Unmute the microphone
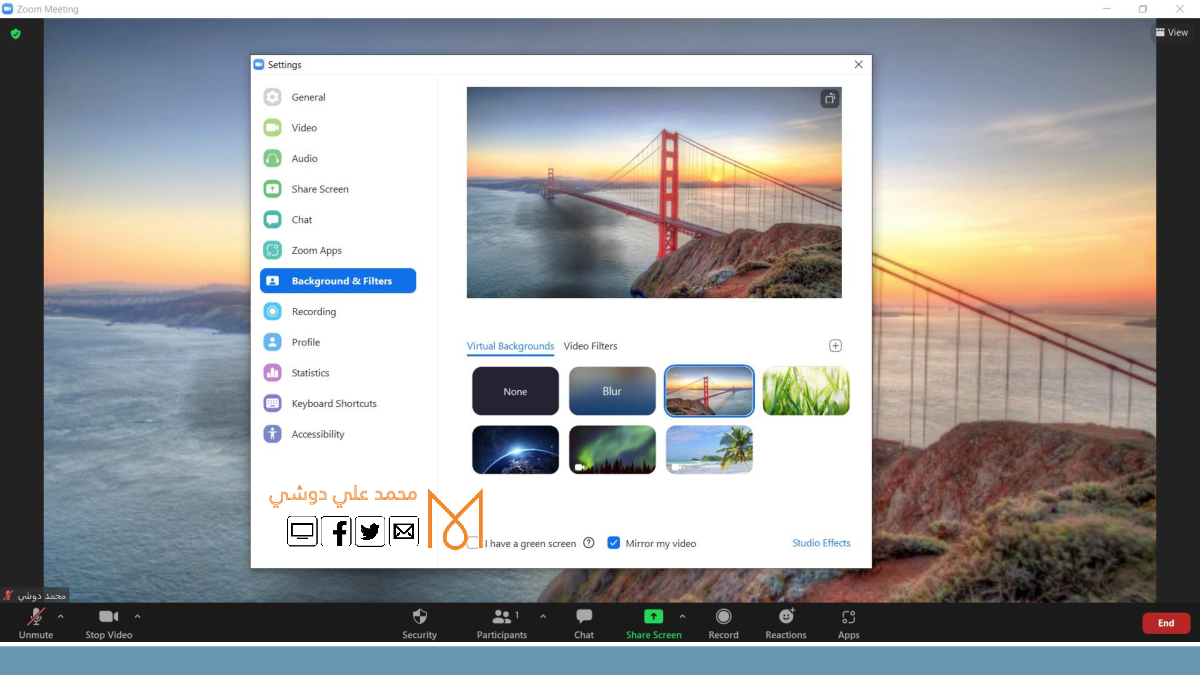The width and height of the screenshot is (1200, 675). click(x=36, y=617)
